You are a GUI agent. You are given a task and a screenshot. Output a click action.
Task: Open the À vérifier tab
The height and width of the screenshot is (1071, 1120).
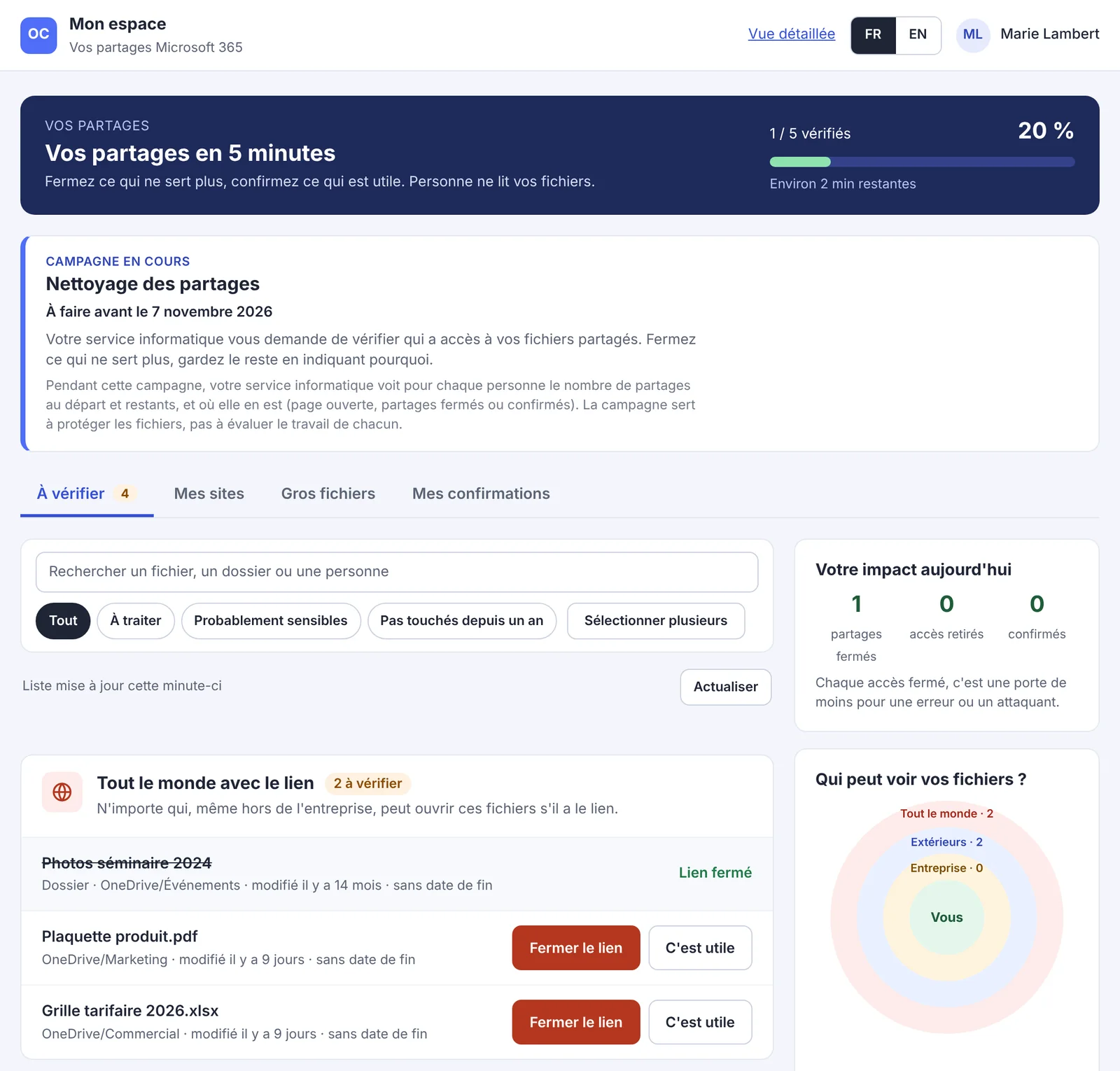click(x=87, y=493)
